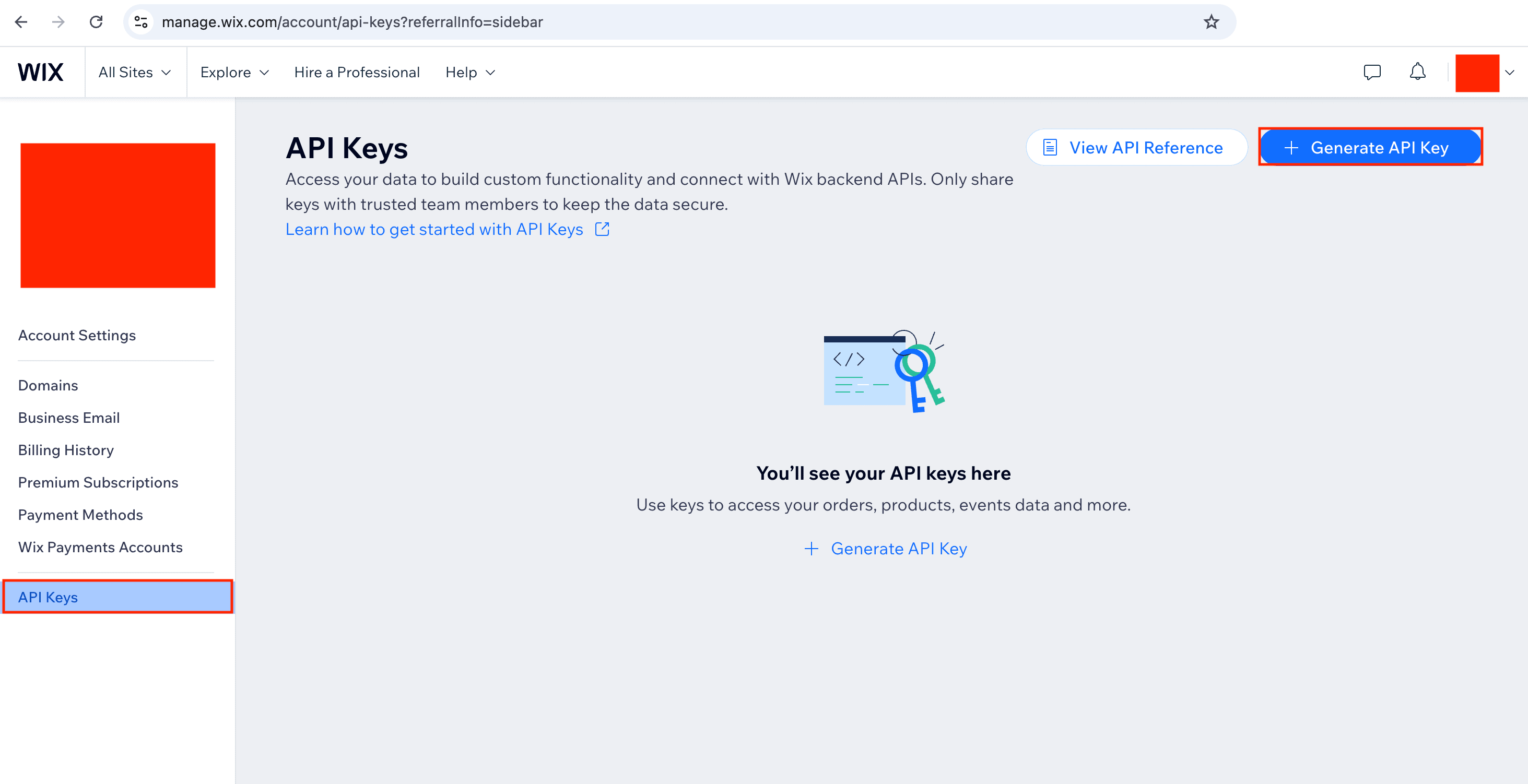Screen dimensions: 1528x784
Task: Click the blue Generate API Key button
Action: 1370,147
